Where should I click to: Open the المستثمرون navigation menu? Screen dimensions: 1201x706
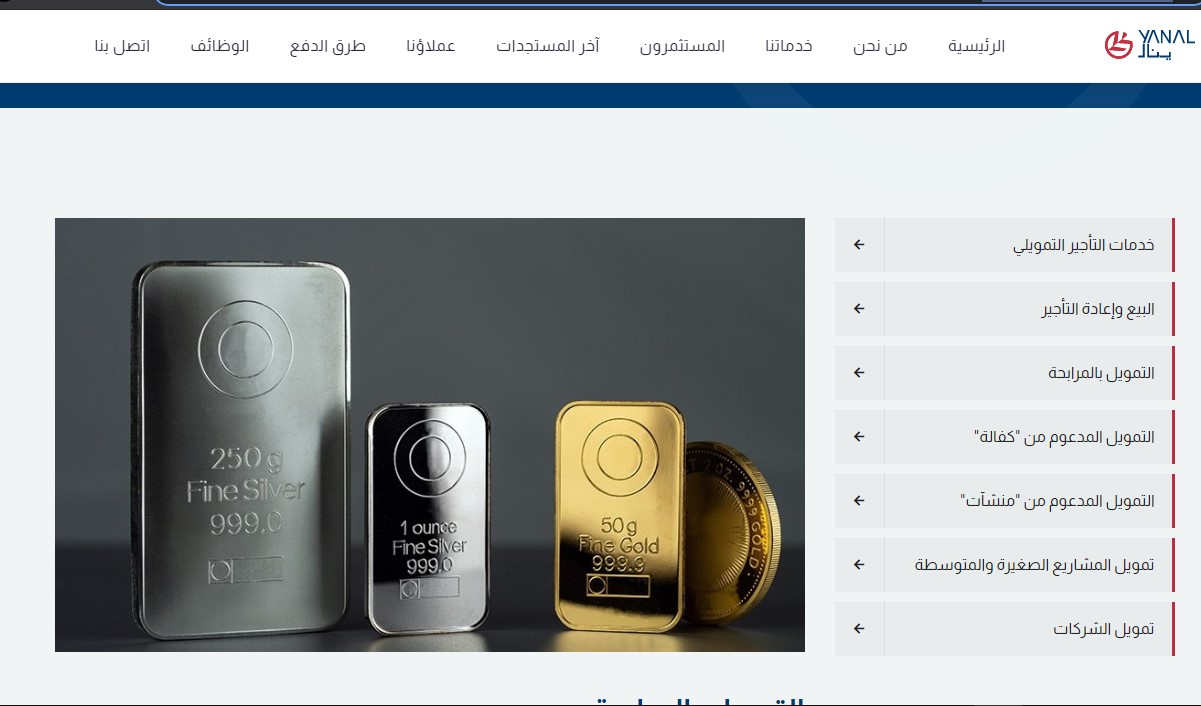(683, 46)
